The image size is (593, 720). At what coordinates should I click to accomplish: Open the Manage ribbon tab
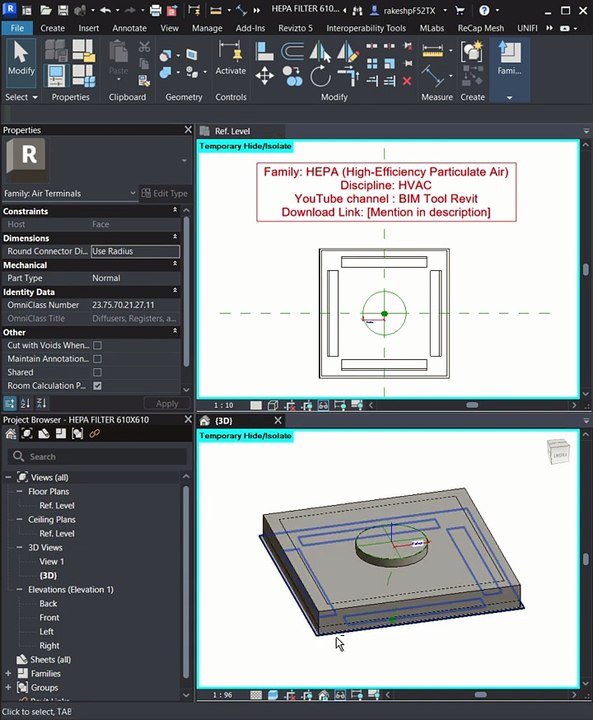click(207, 28)
